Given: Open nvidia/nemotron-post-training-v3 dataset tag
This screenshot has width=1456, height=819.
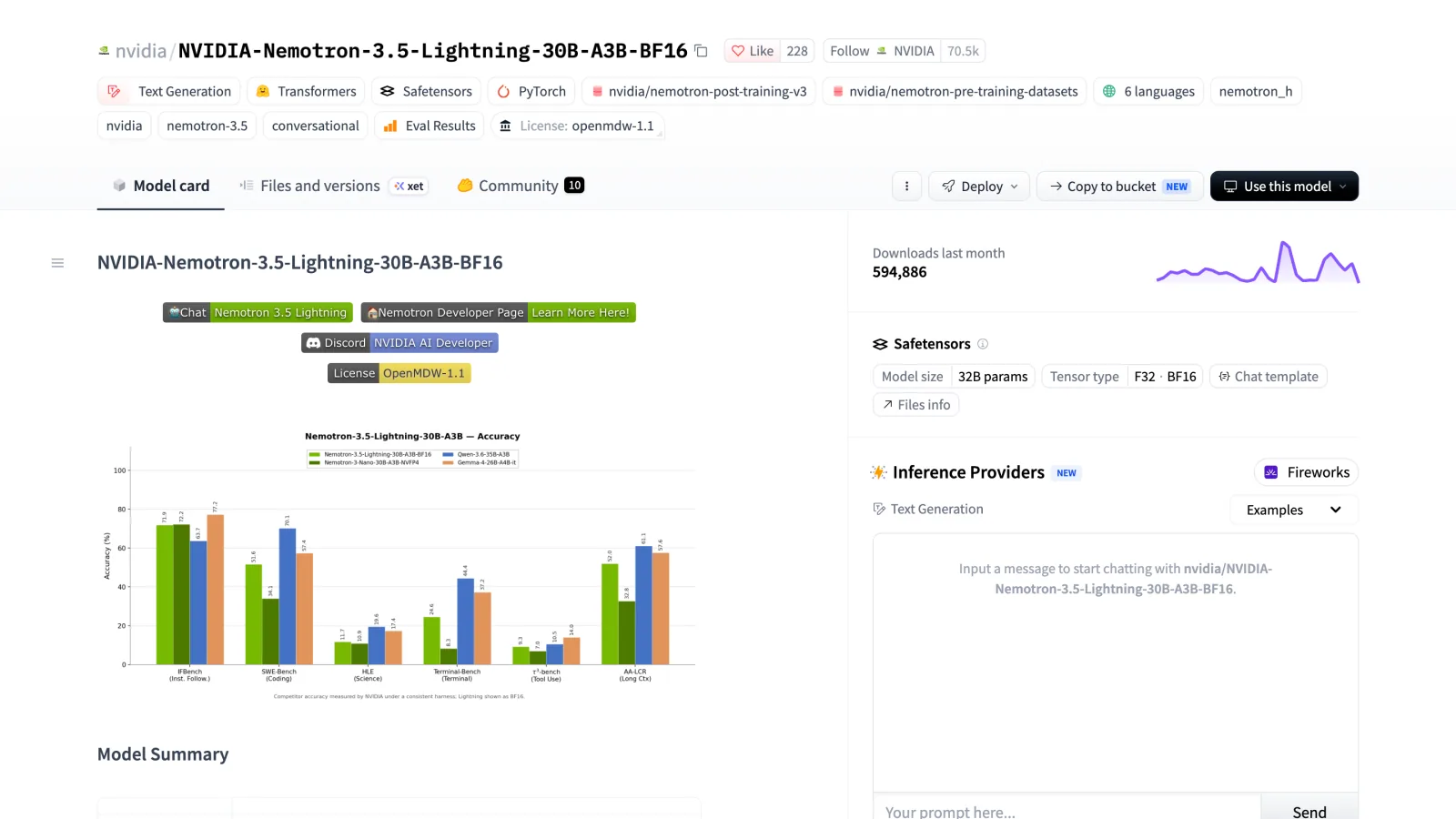Looking at the screenshot, I should (697, 91).
